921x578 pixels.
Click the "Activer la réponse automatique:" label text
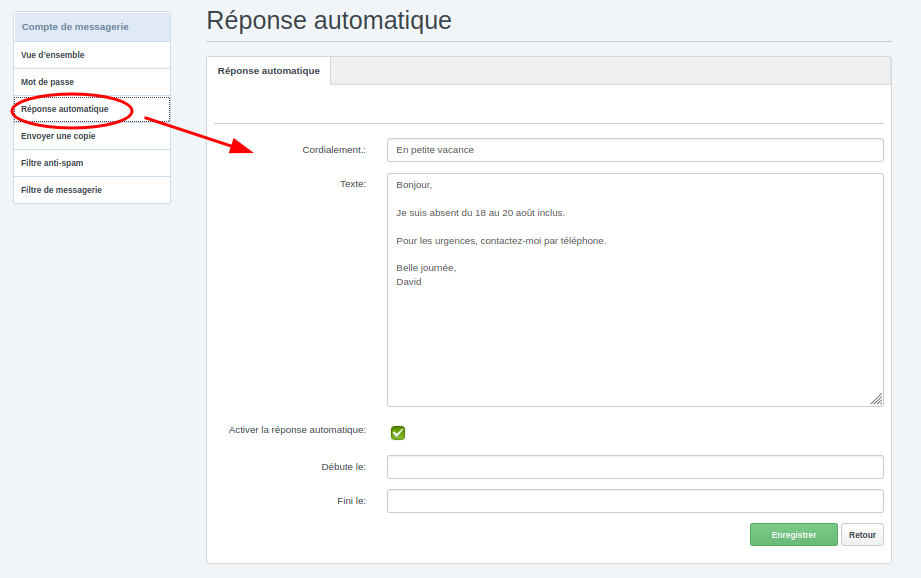click(297, 430)
